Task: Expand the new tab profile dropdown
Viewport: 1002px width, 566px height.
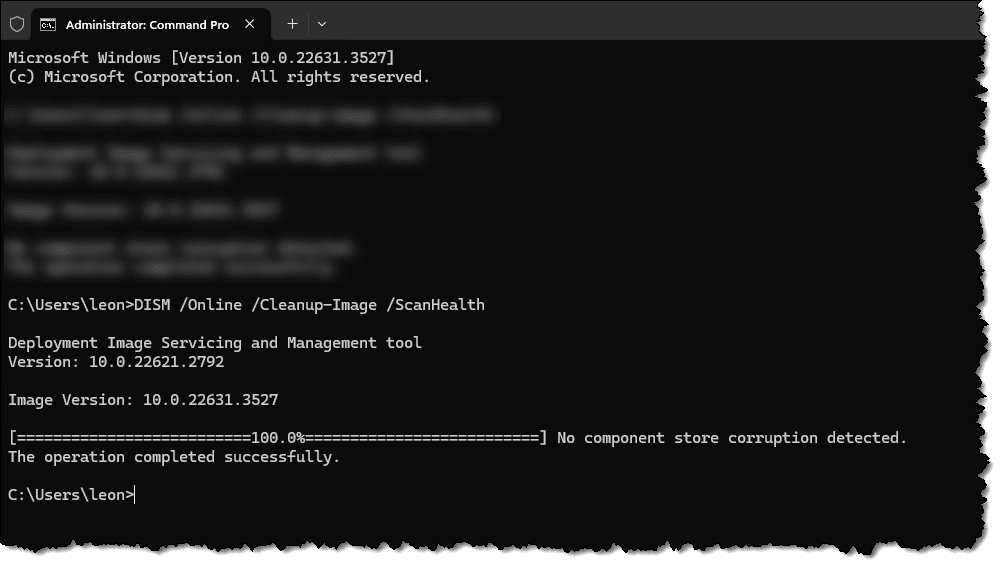Action: [322, 23]
